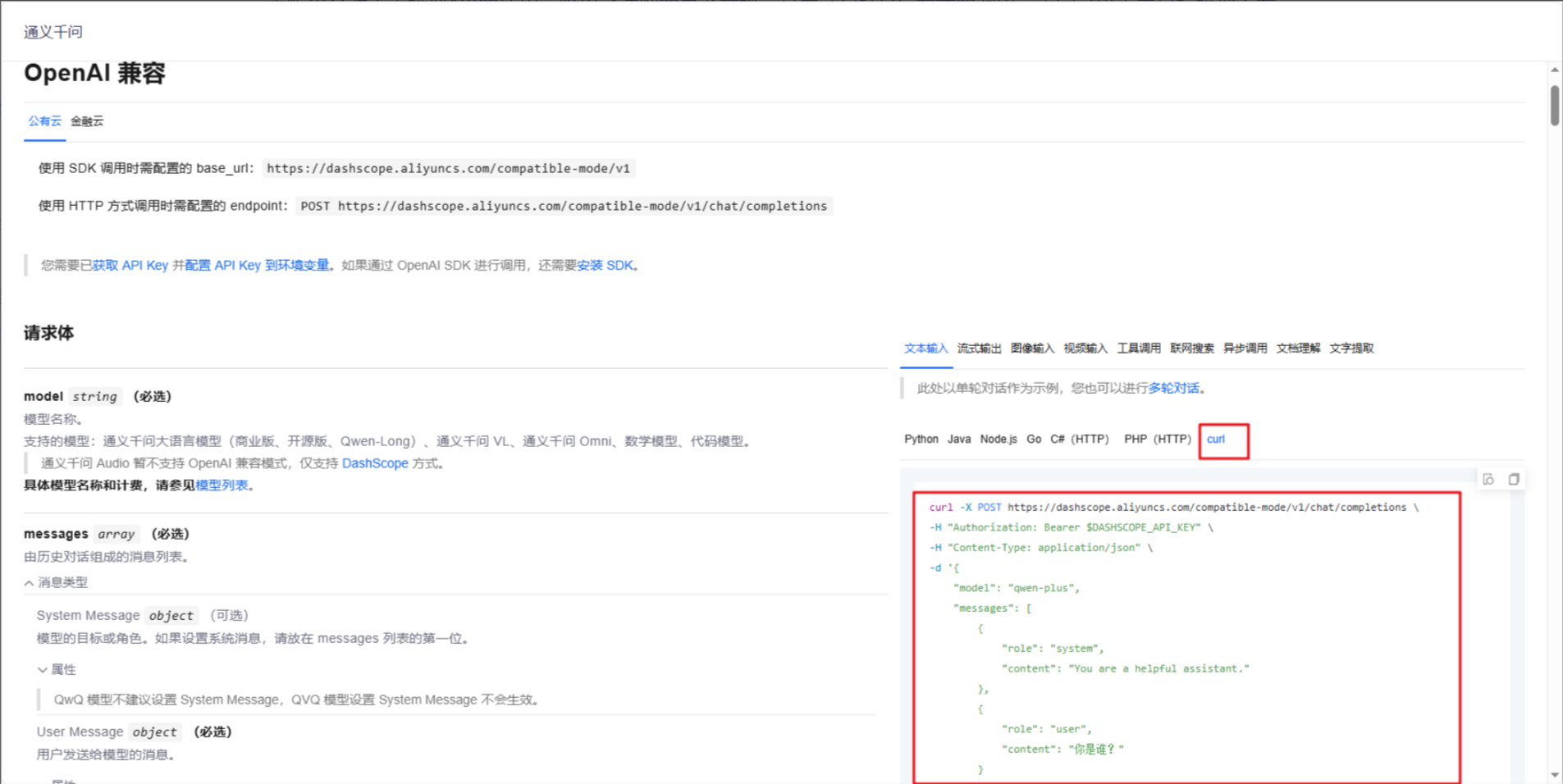Collapse the 消息类型 section chevron
Screen dimensions: 1563x784
pyautogui.click(x=29, y=583)
